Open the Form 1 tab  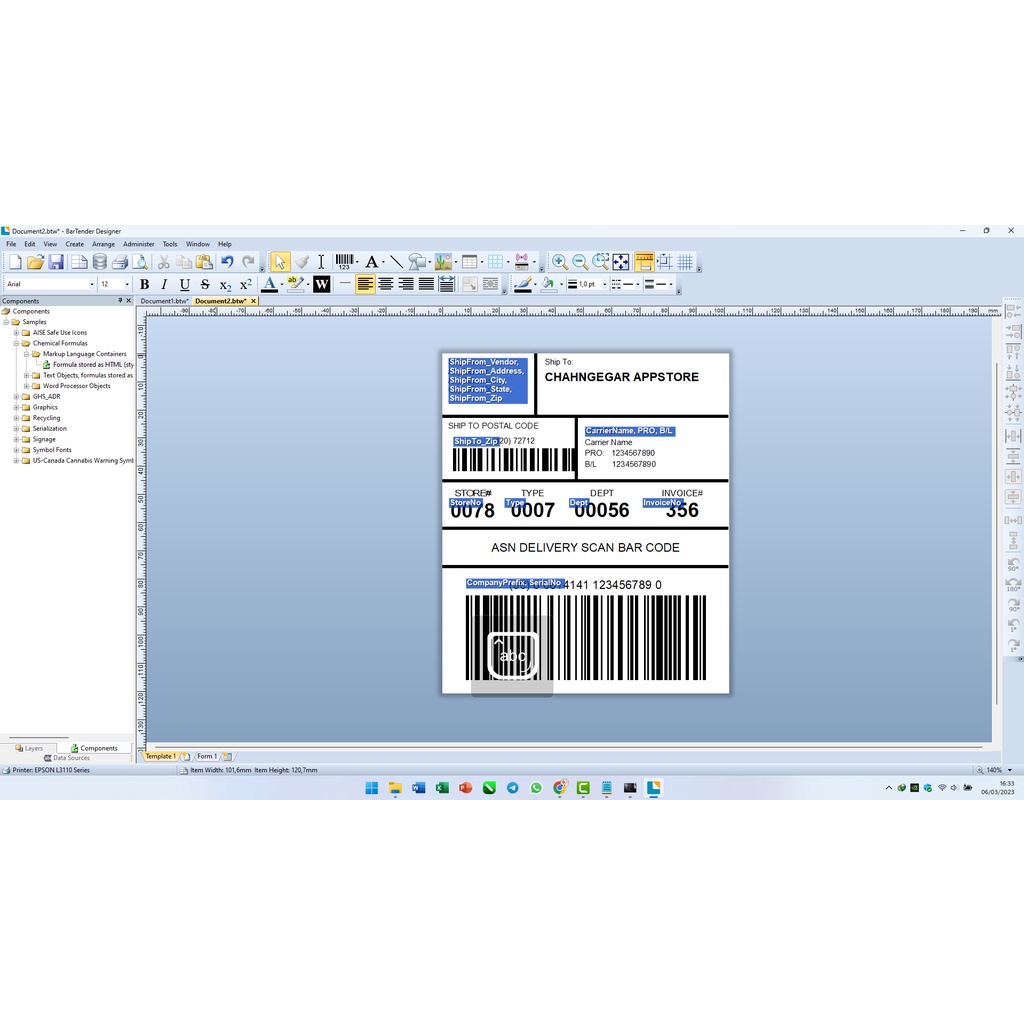point(206,756)
